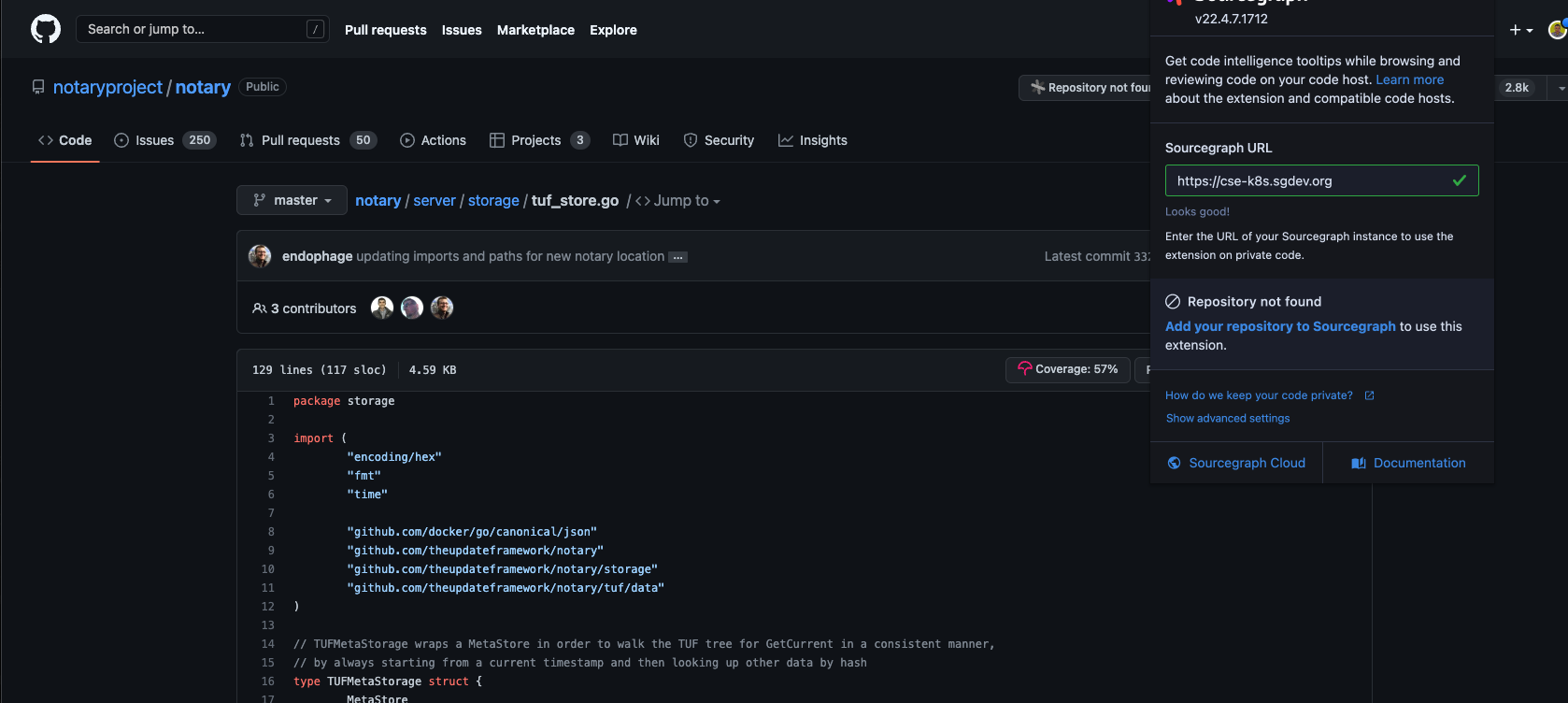Click the Coverage: 57% button
1568x703 pixels.
(x=1068, y=369)
